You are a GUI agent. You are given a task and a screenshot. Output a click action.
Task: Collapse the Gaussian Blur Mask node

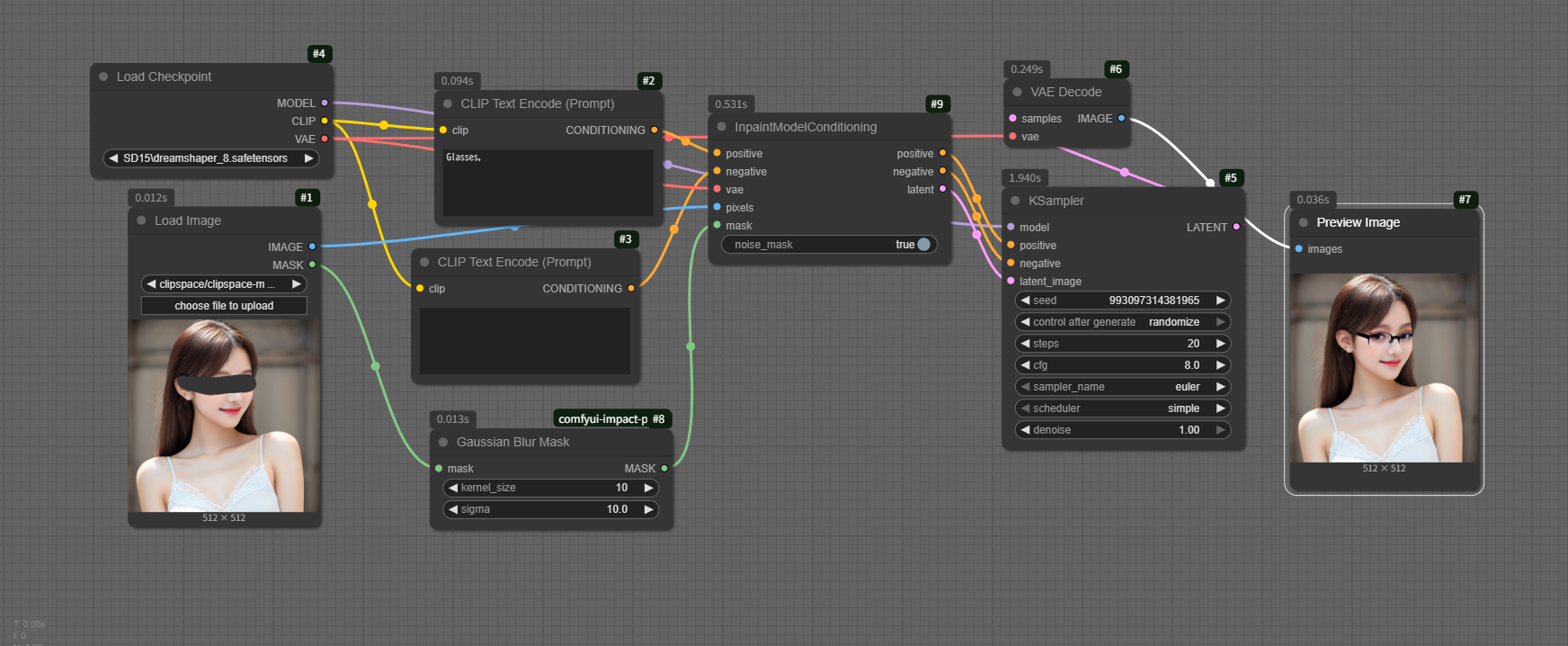pos(443,443)
